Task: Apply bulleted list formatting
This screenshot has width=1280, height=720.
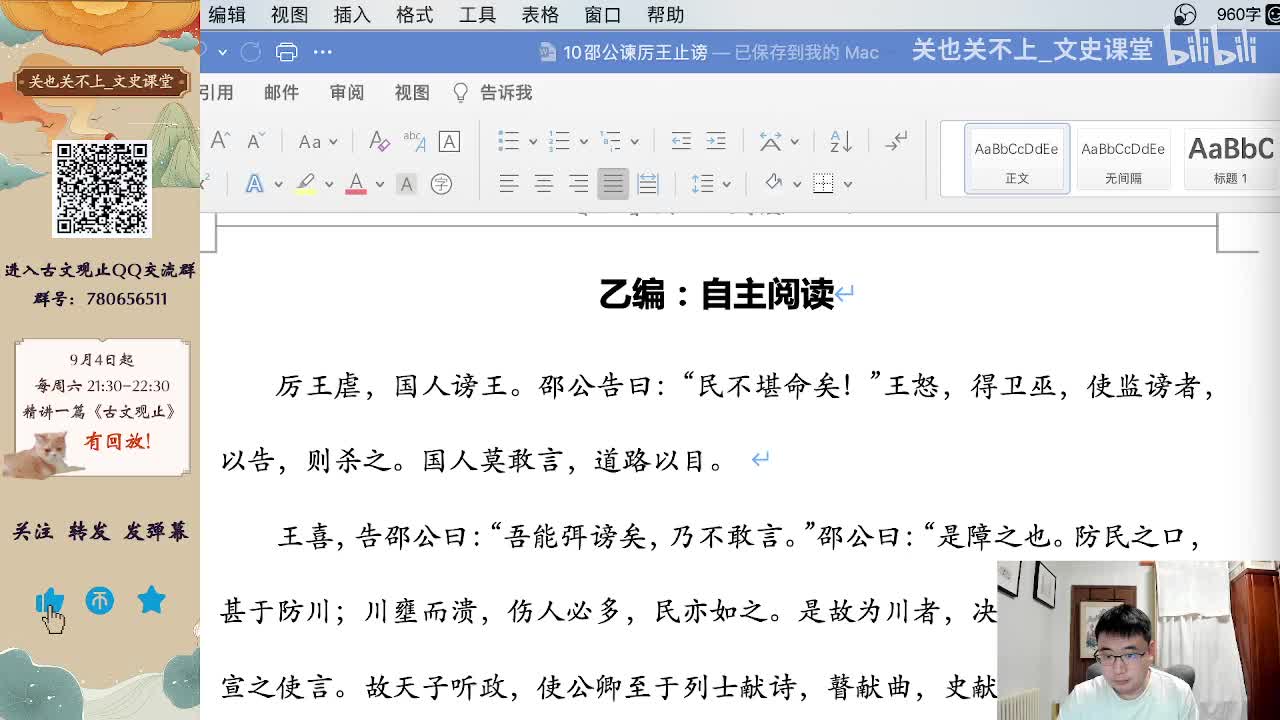Action: [x=509, y=141]
